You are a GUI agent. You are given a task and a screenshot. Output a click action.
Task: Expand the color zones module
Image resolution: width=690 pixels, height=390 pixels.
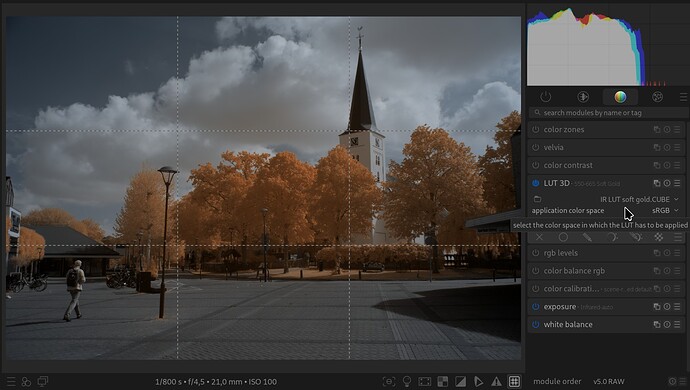564,129
